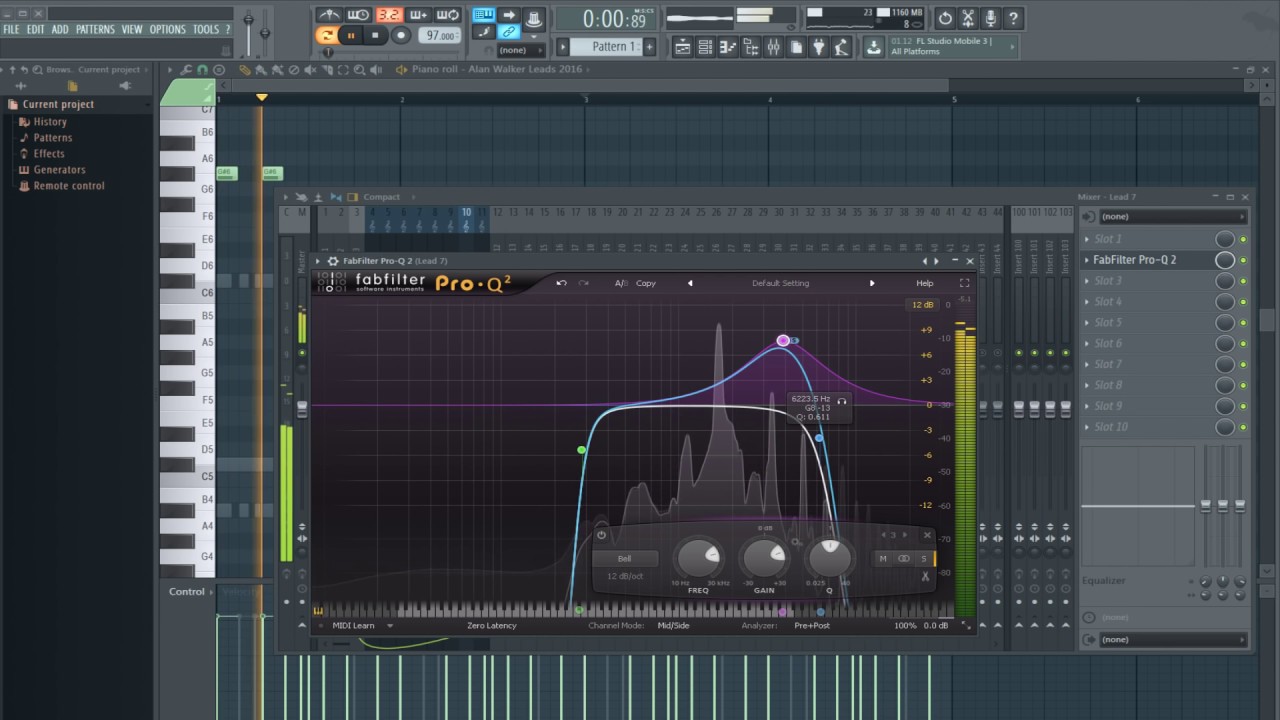
Task: Go to next preset arrow in Pro-Q 2
Action: coord(872,283)
